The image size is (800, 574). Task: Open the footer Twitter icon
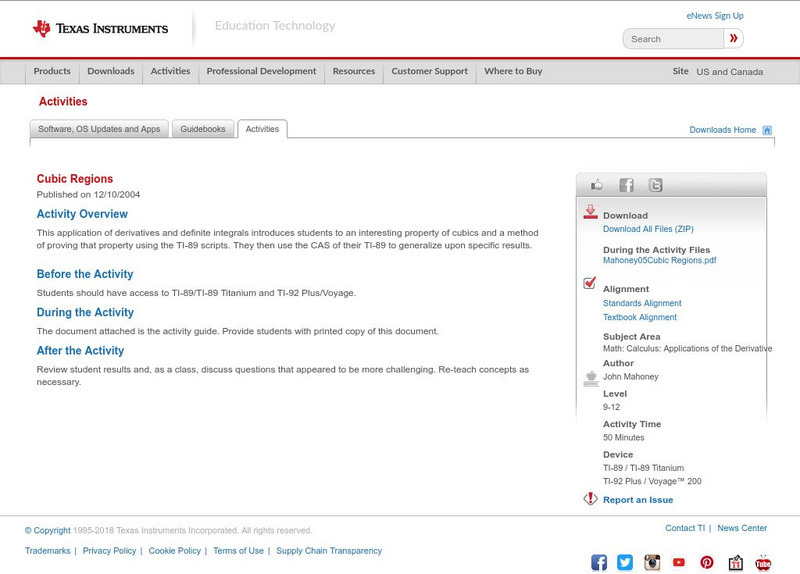(625, 562)
